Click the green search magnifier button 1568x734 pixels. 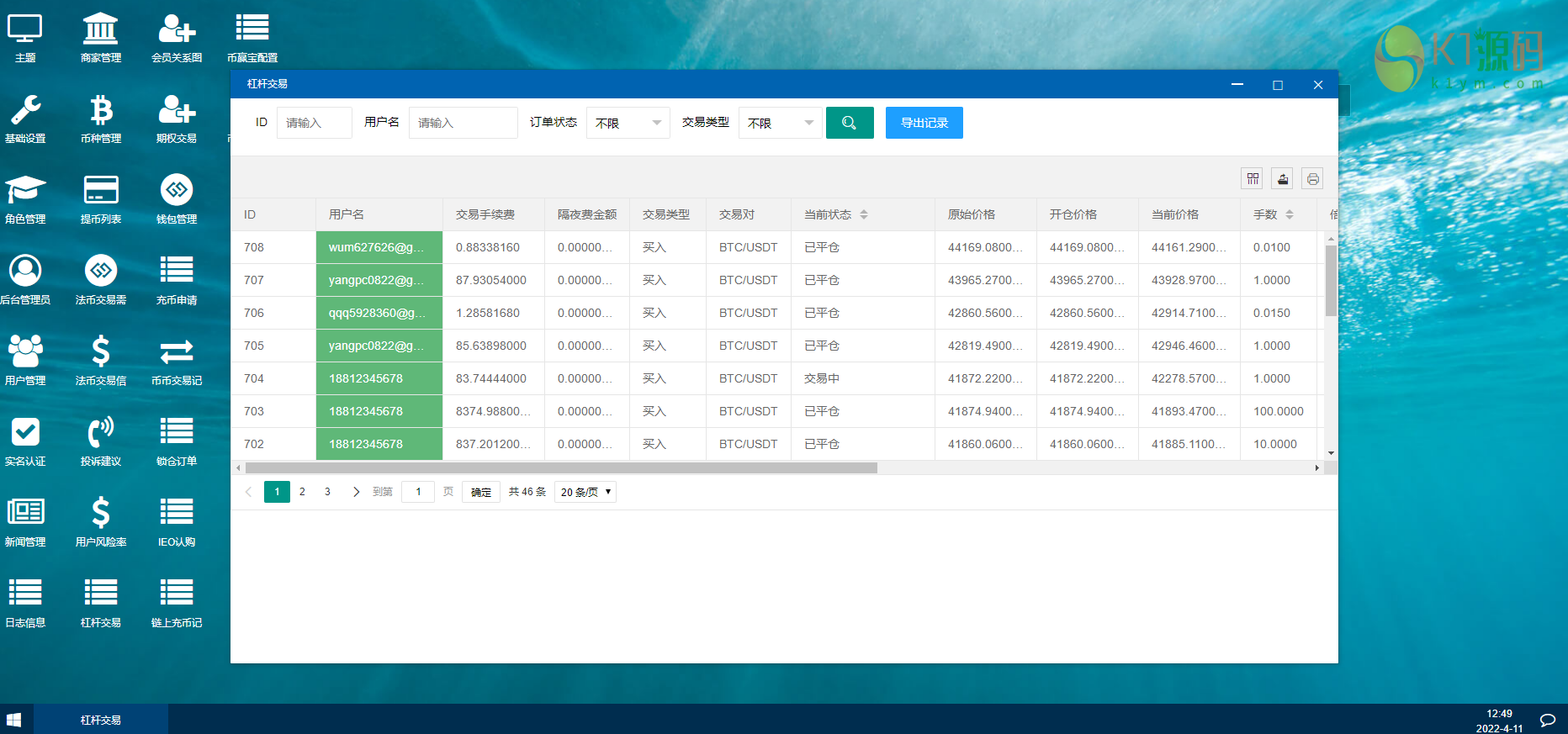pyautogui.click(x=850, y=123)
